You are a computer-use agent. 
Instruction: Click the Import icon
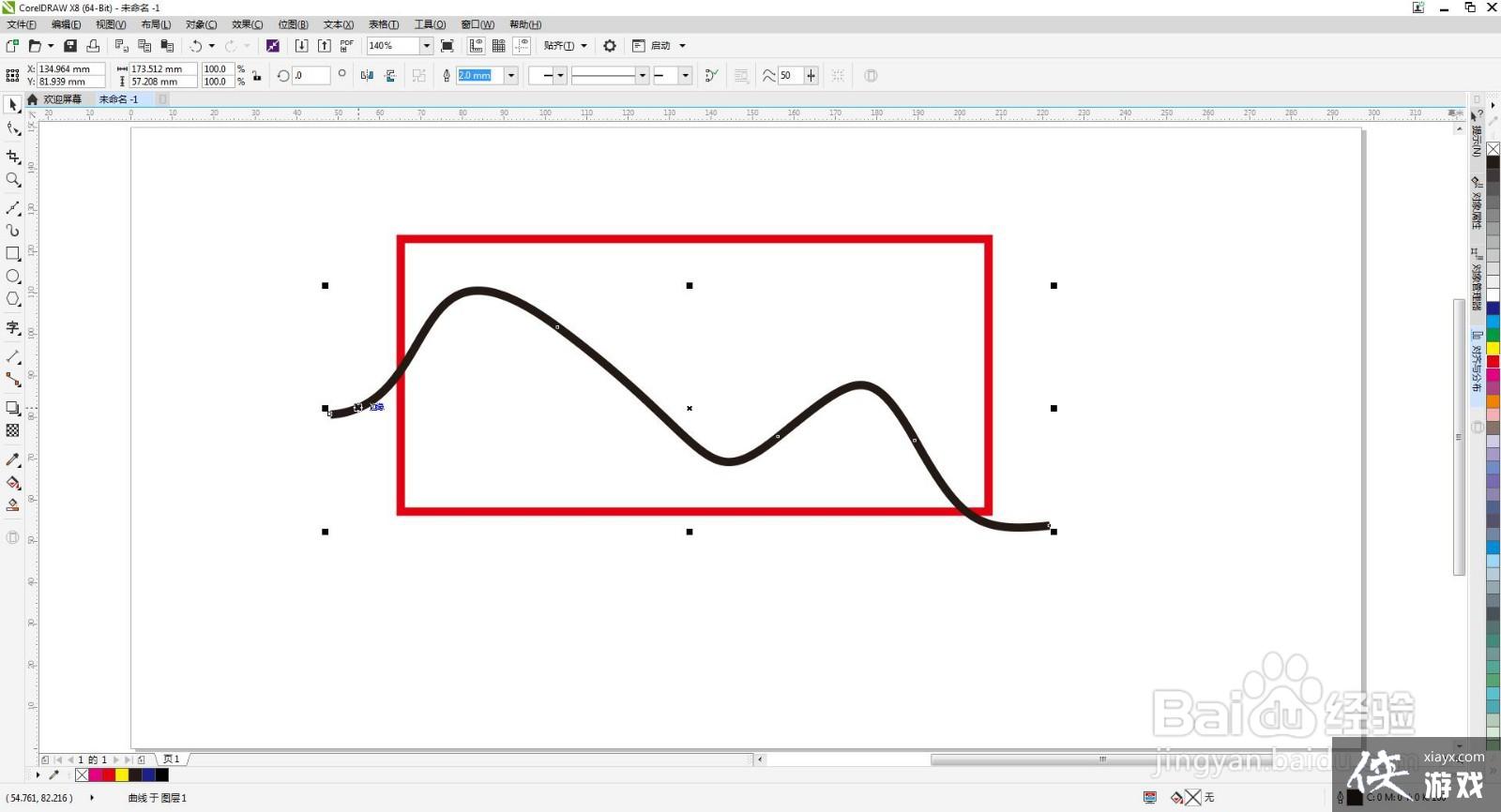301,45
